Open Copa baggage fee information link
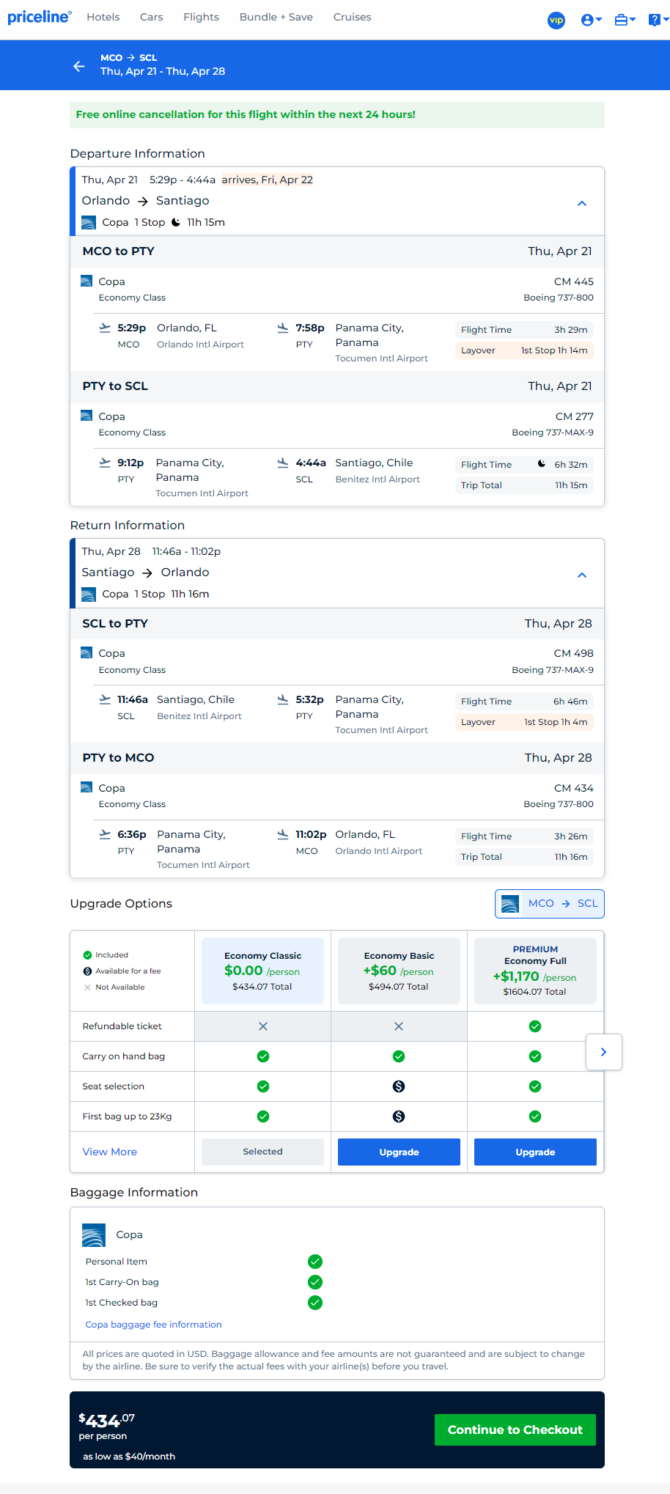 point(154,1324)
